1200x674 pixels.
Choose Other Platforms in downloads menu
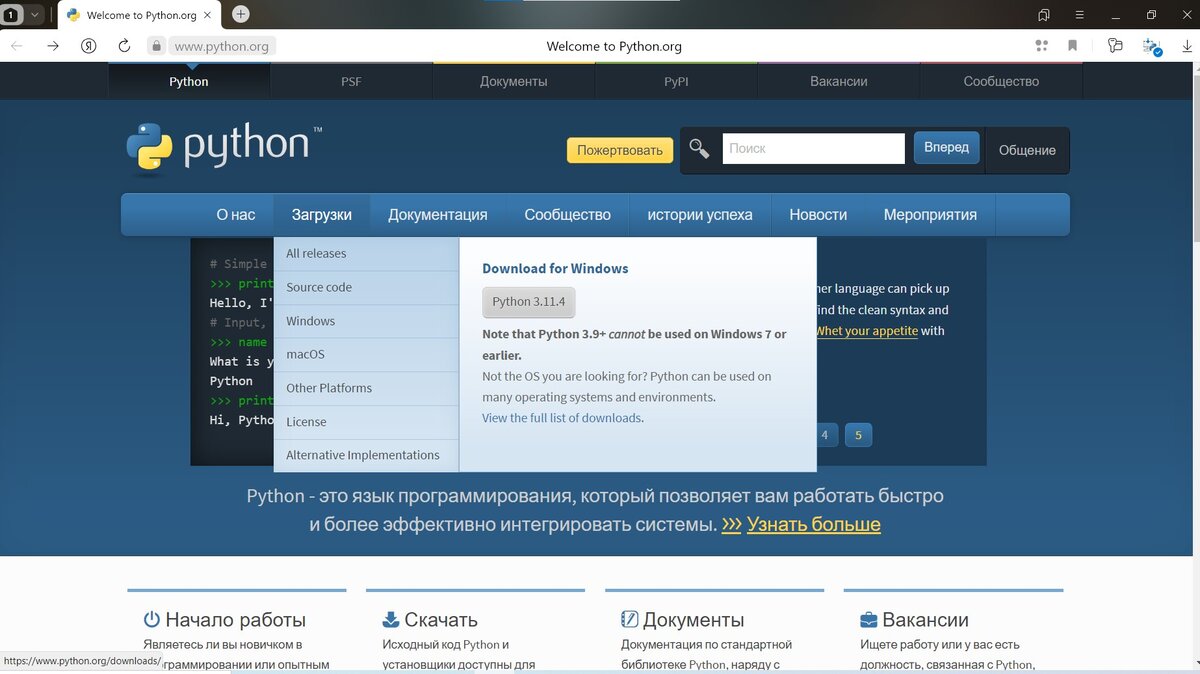(x=366, y=388)
